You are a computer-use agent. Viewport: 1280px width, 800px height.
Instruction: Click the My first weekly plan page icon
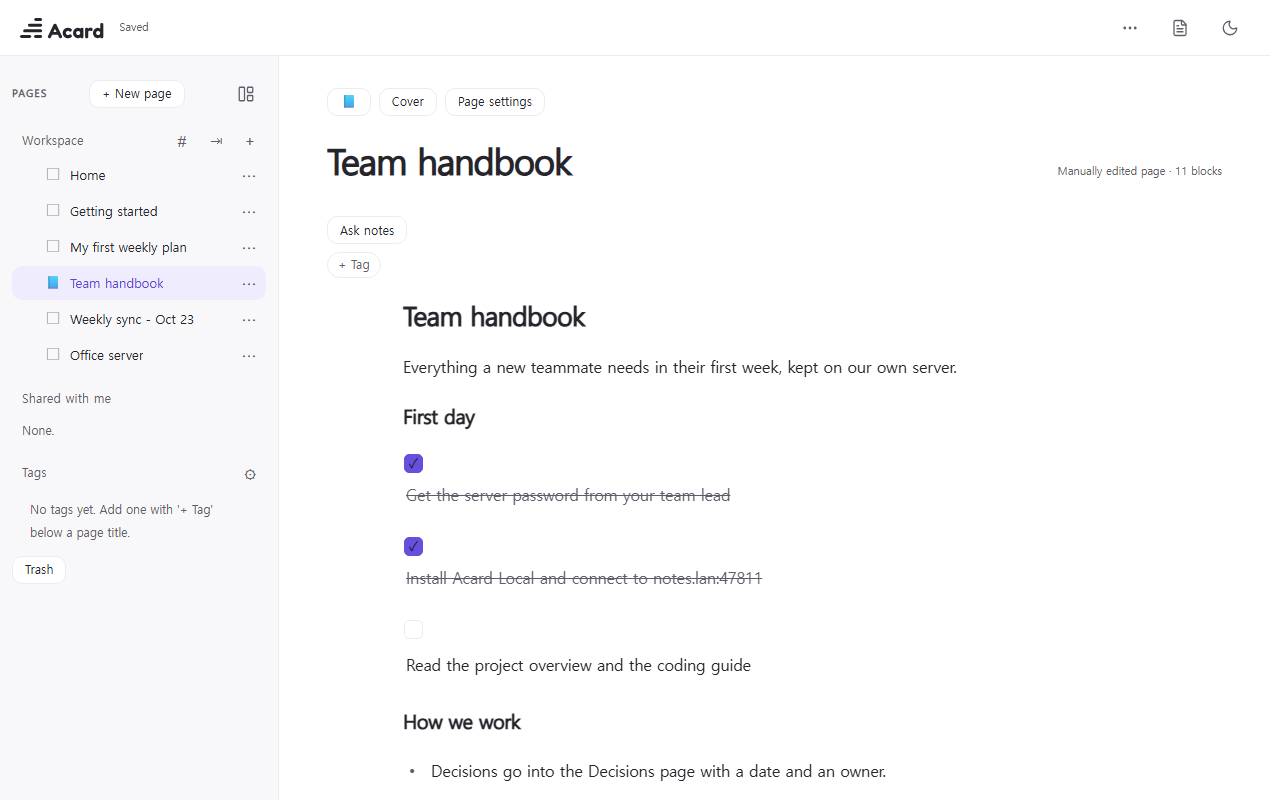53,247
